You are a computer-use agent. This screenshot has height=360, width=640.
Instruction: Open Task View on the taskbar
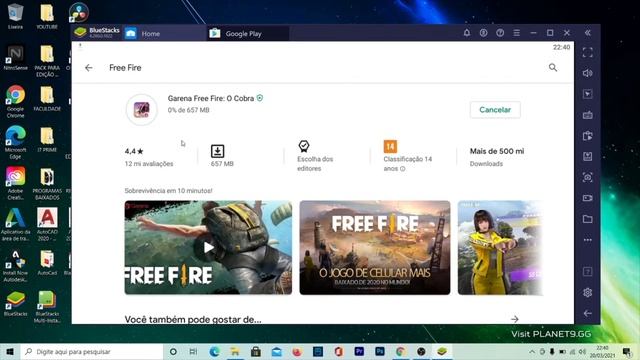click(193, 351)
